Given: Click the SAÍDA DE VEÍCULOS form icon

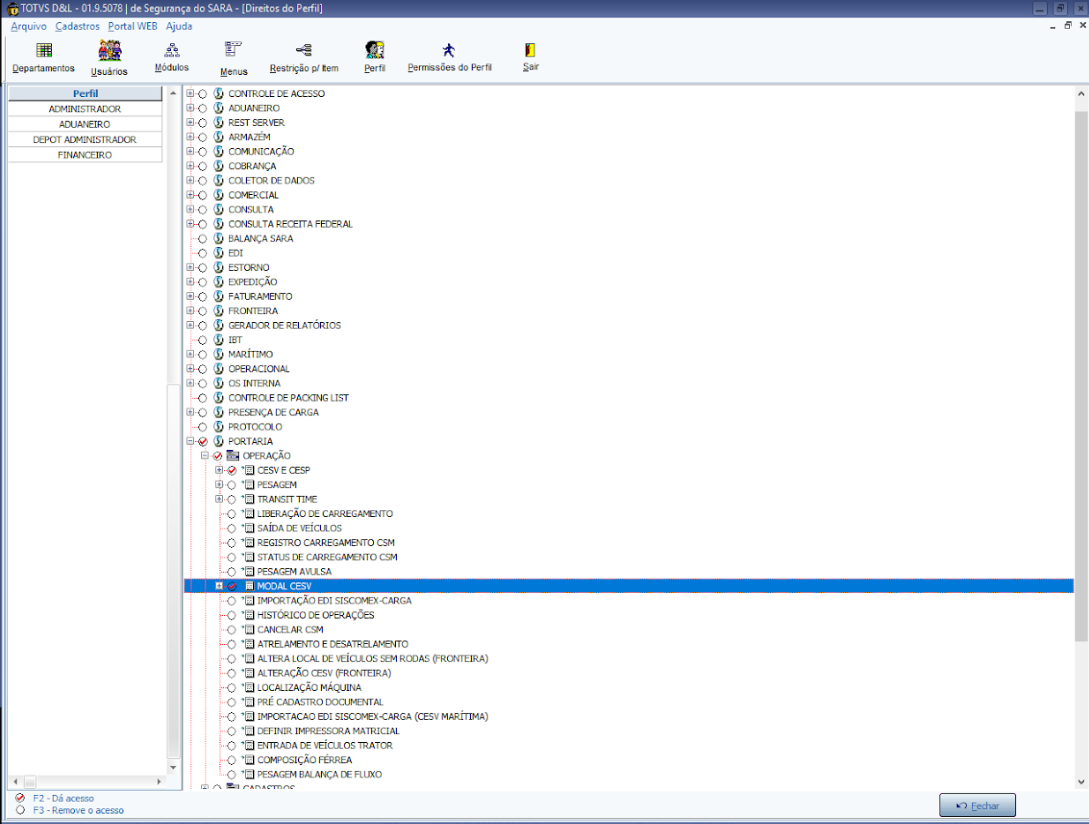Looking at the screenshot, I should coord(249,528).
